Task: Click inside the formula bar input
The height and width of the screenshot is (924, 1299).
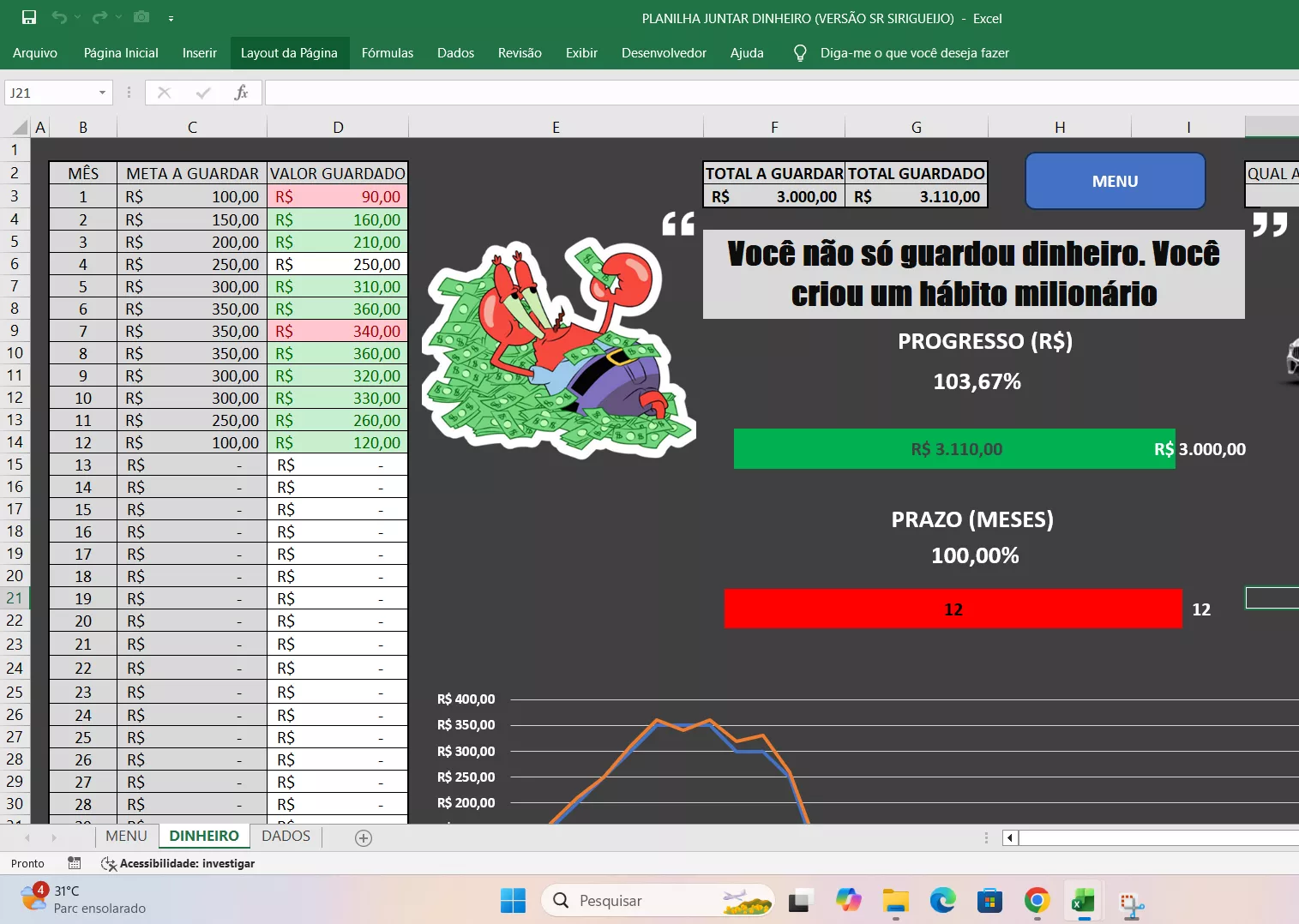Action: coord(772,93)
